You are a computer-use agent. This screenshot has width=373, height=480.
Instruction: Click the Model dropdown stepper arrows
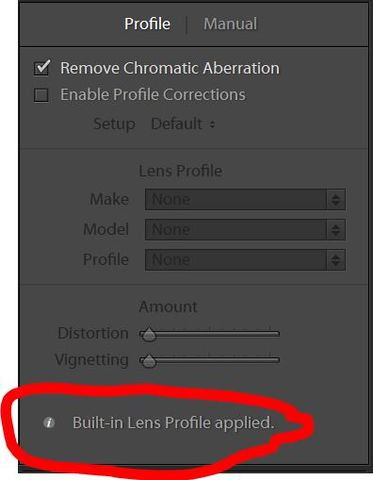click(x=336, y=230)
